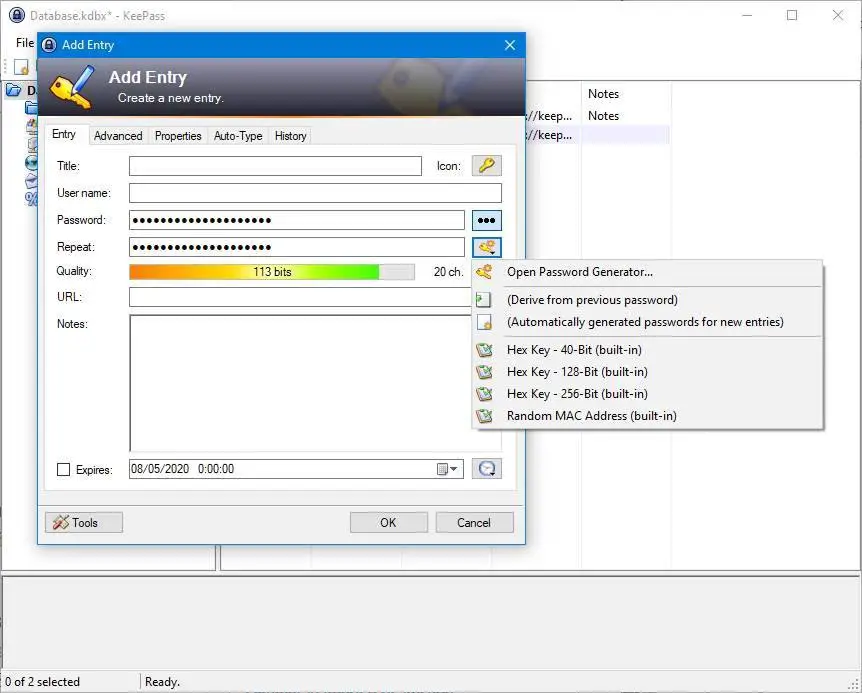The width and height of the screenshot is (862, 693).
Task: Click the Hex Key 256-Bit icon
Action: (484, 393)
